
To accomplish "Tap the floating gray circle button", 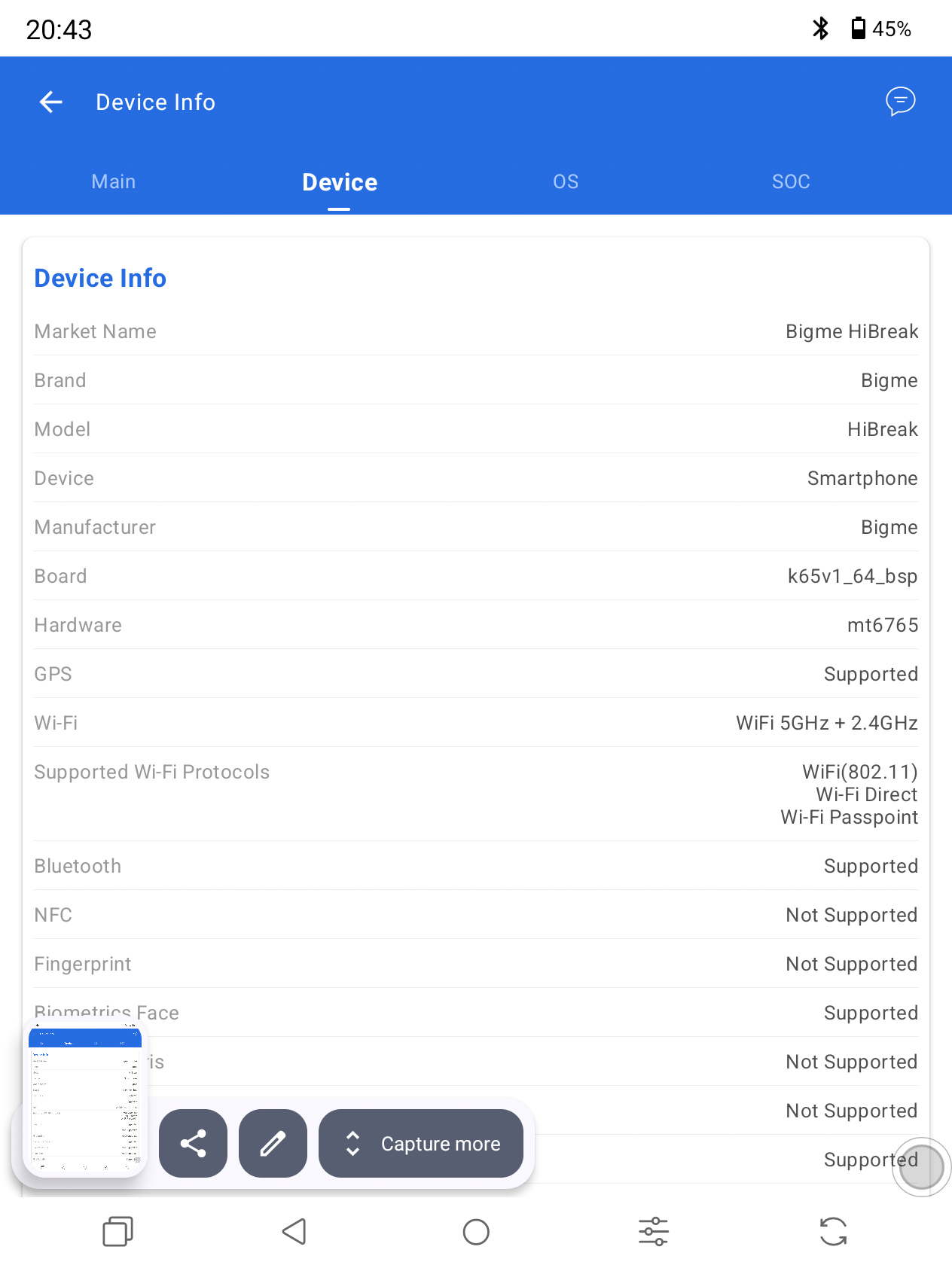I will click(921, 1167).
